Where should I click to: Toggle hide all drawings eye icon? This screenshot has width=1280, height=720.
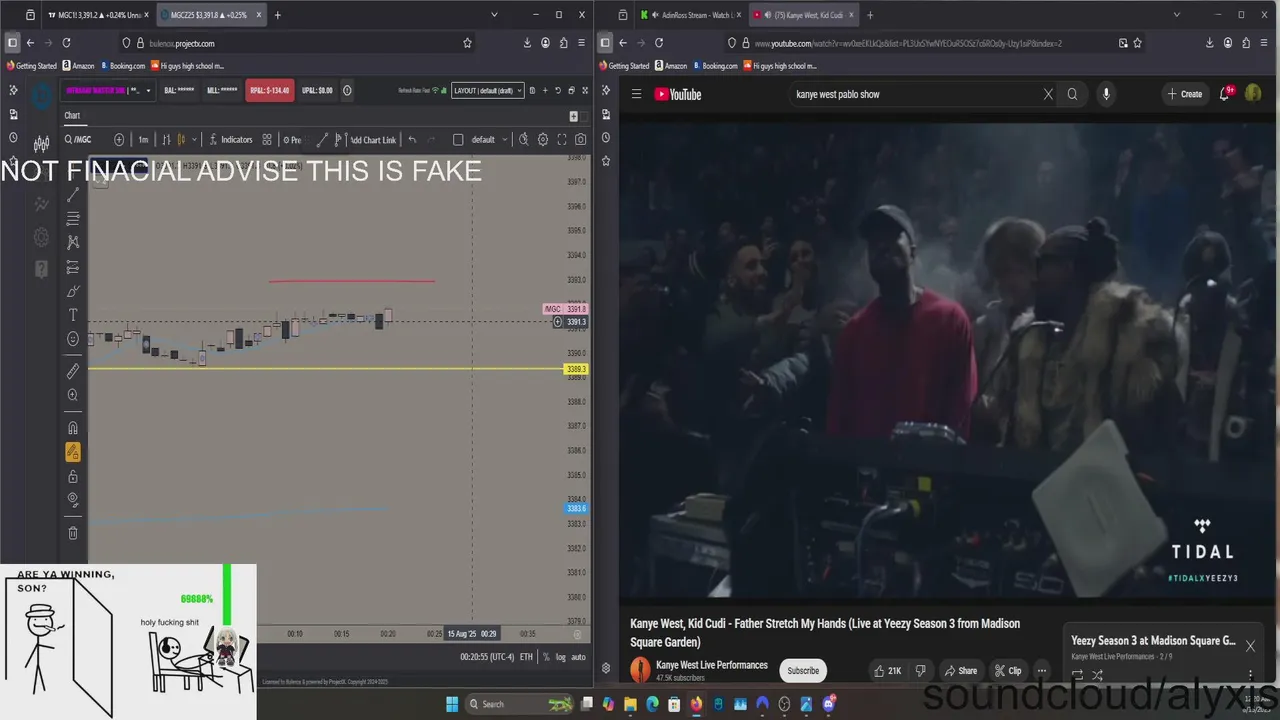tap(73, 500)
